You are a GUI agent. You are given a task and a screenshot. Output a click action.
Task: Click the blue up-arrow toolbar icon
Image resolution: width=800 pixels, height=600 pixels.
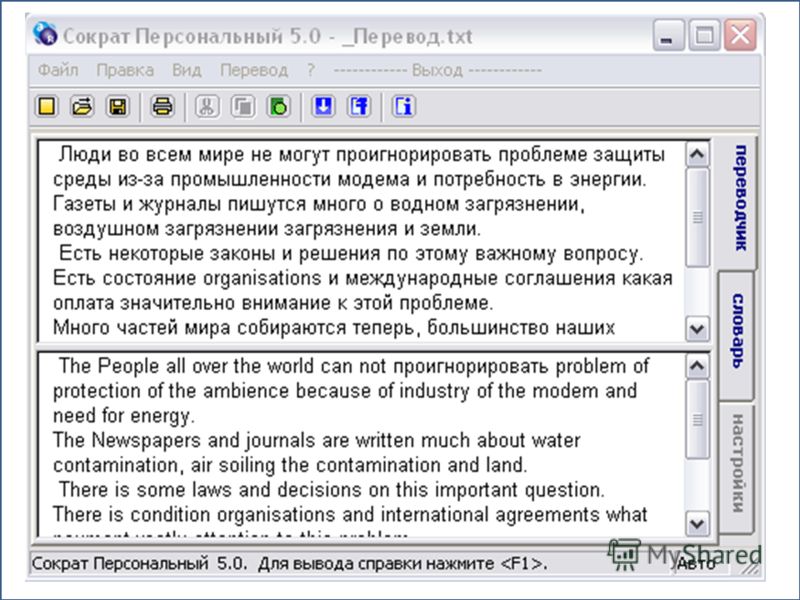360,107
